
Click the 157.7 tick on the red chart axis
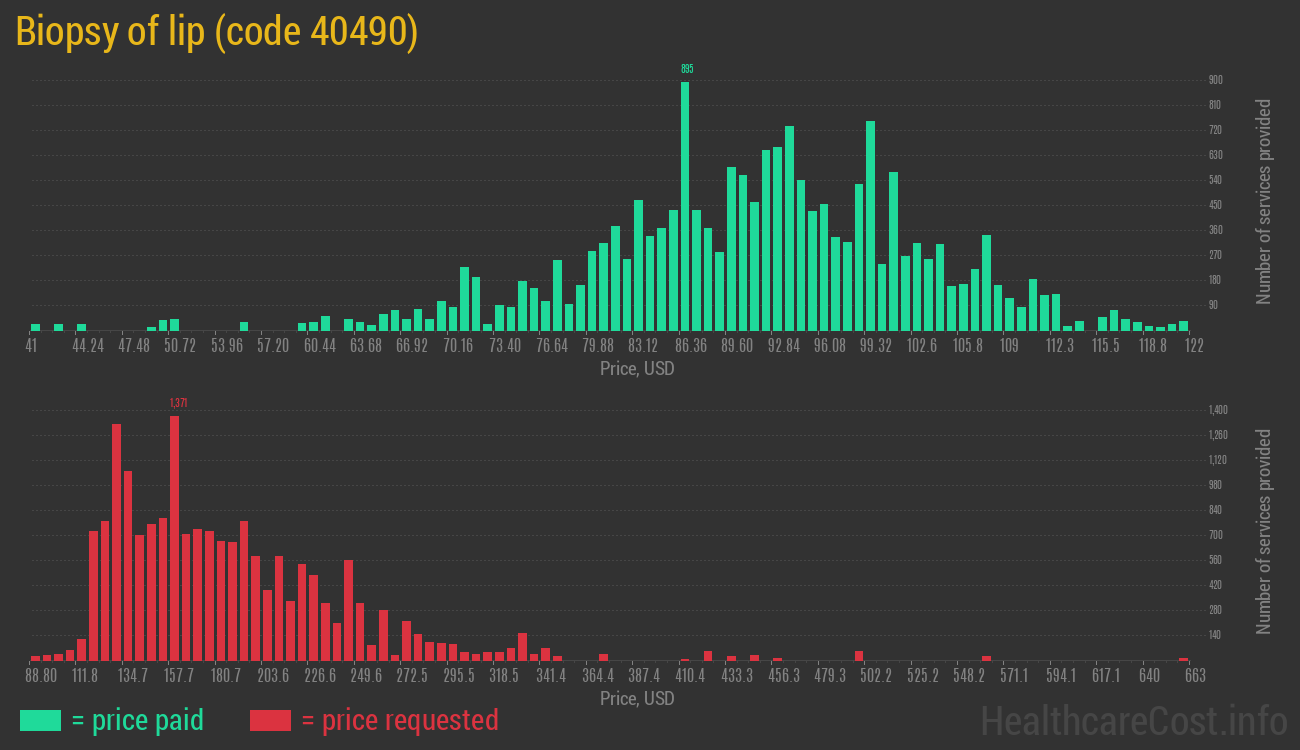tap(179, 676)
